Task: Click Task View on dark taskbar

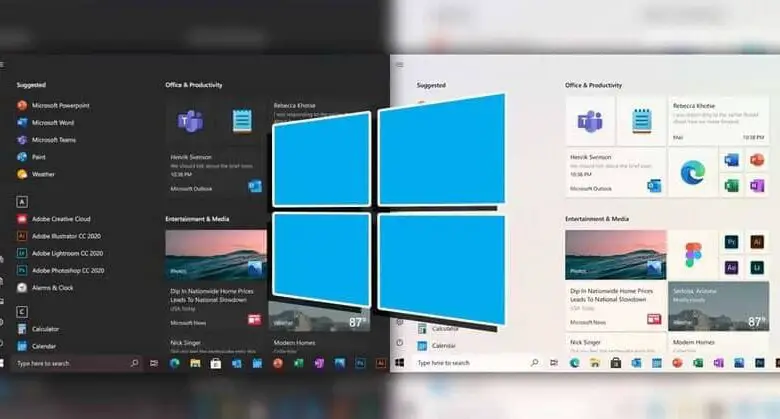Action: 154,363
